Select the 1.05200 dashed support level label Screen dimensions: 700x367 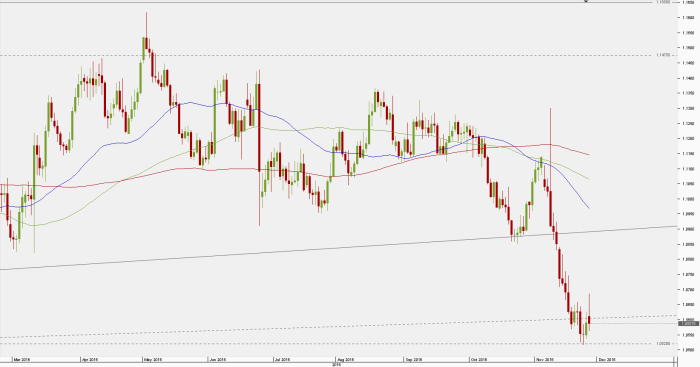point(663,343)
